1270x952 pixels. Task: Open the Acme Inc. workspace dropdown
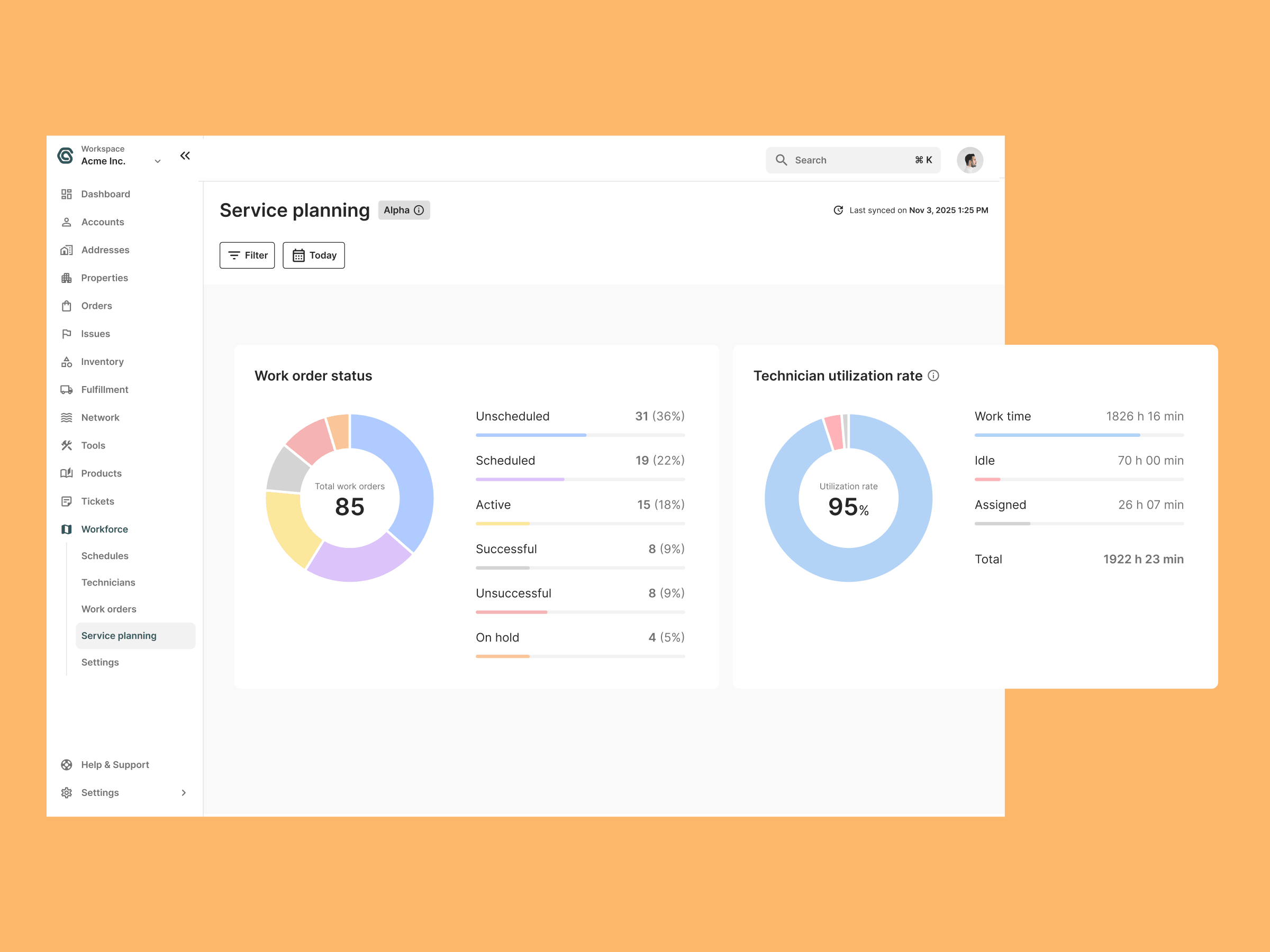click(x=157, y=161)
